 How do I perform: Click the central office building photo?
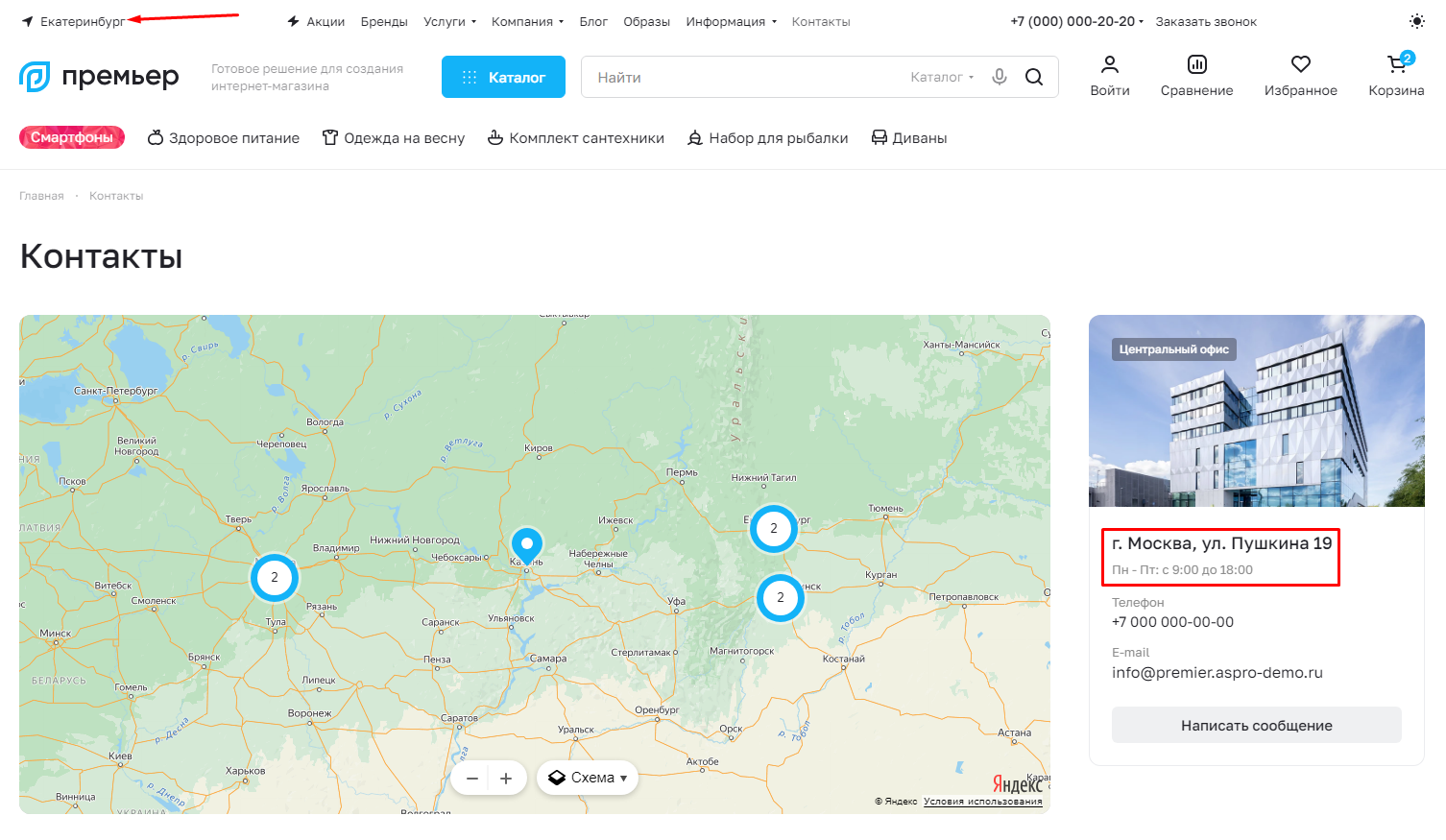(x=1257, y=411)
